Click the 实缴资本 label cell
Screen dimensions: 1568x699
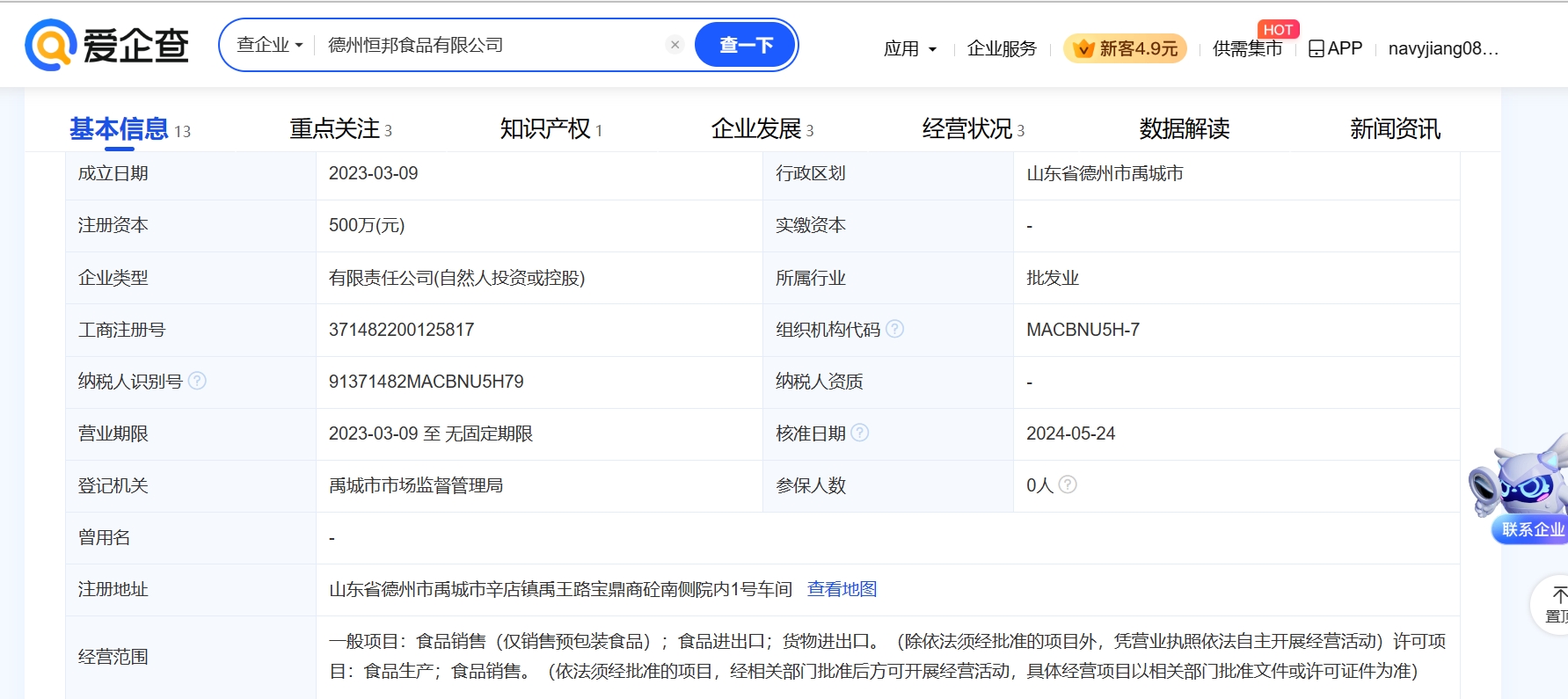888,225
